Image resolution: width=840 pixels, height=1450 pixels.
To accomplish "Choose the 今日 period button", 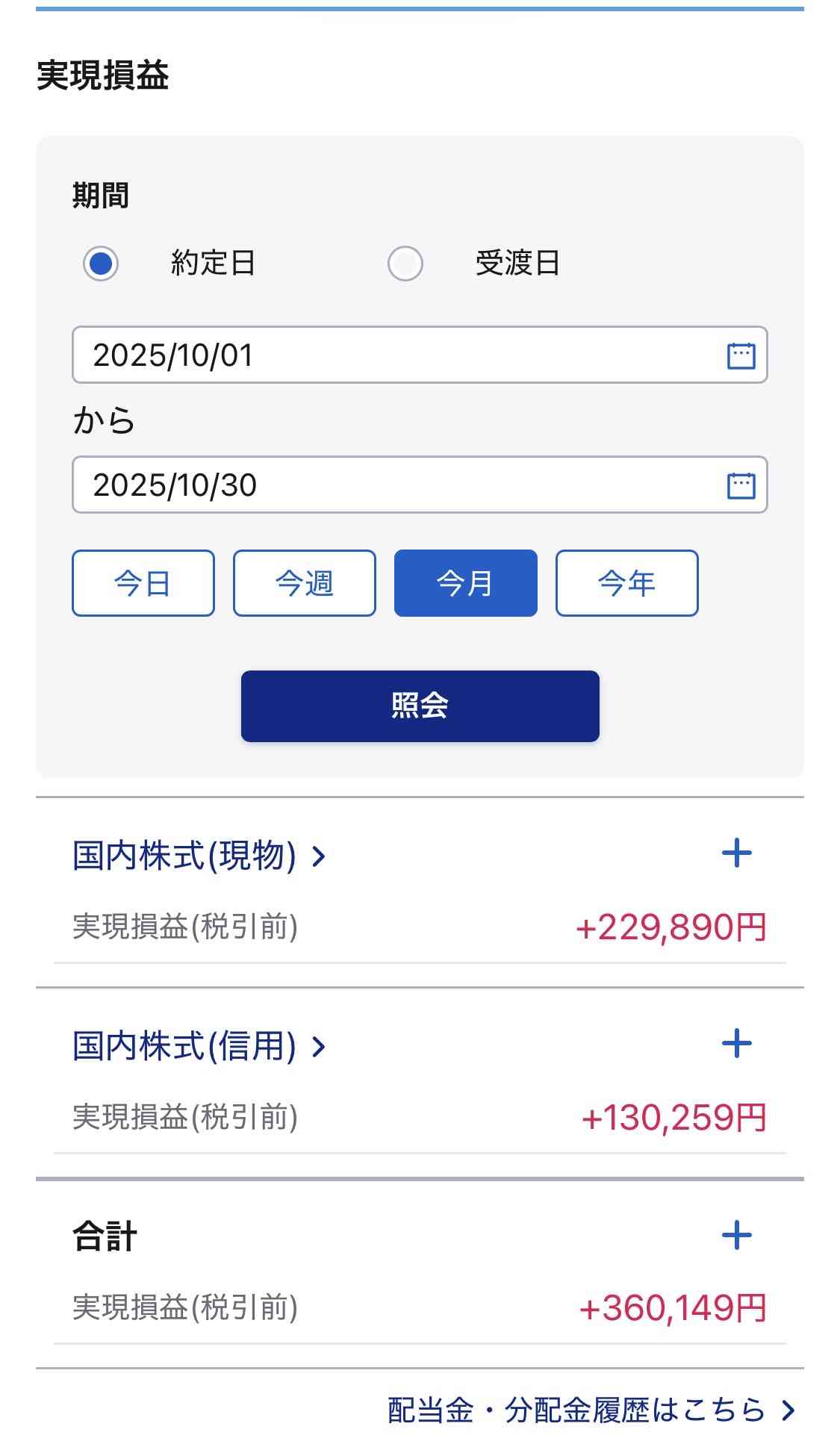I will 143,583.
